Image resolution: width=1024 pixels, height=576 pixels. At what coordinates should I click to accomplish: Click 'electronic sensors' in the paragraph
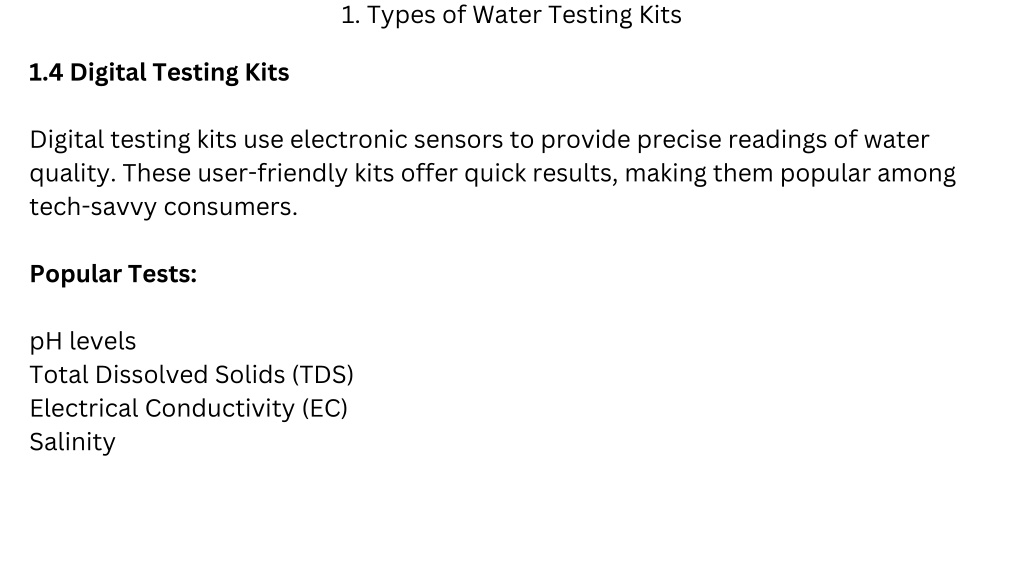396,140
